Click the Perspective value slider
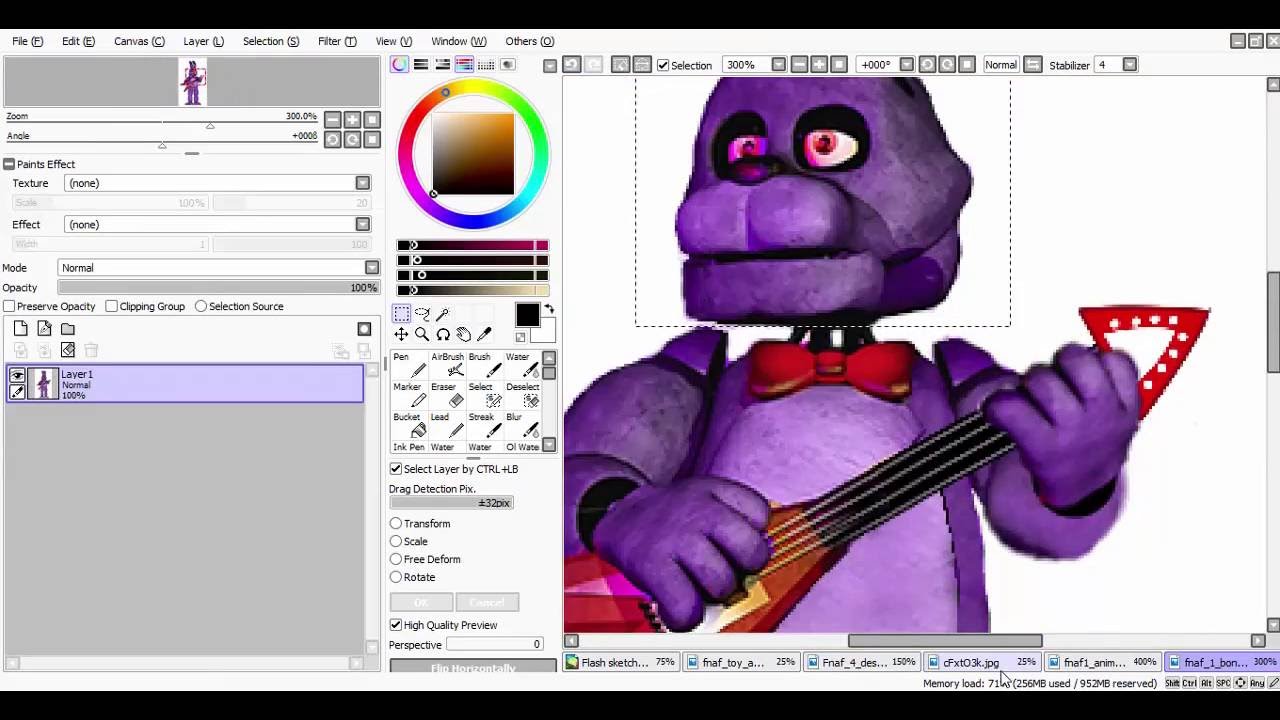Screen dimensions: 1280x720 pyautogui.click(x=494, y=645)
